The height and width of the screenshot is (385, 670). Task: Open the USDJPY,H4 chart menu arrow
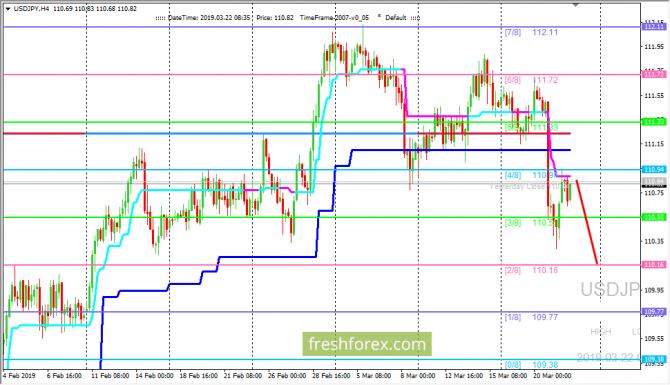click(7, 9)
